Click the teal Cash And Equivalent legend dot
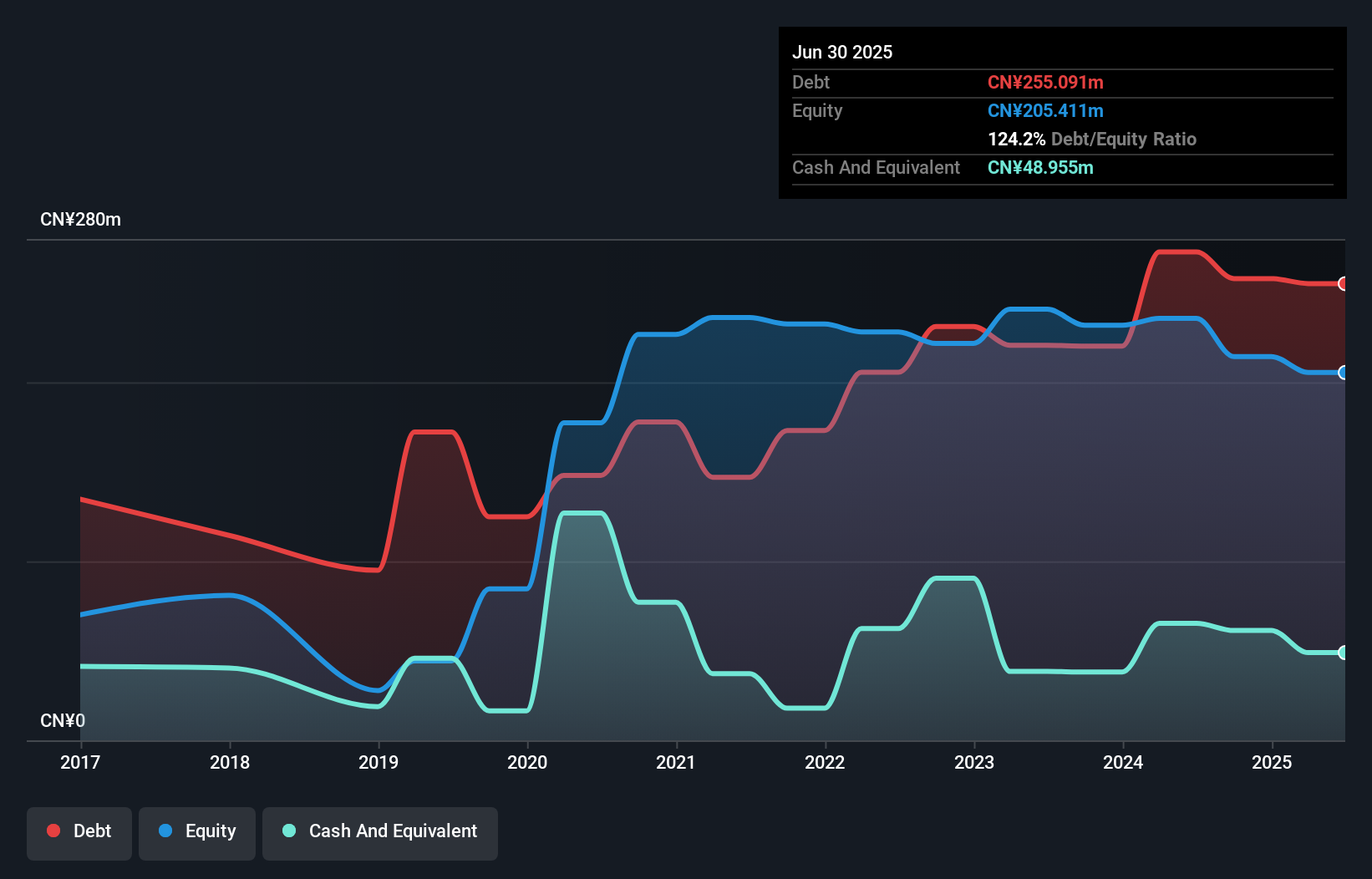The height and width of the screenshot is (879, 1372). pyautogui.click(x=288, y=831)
